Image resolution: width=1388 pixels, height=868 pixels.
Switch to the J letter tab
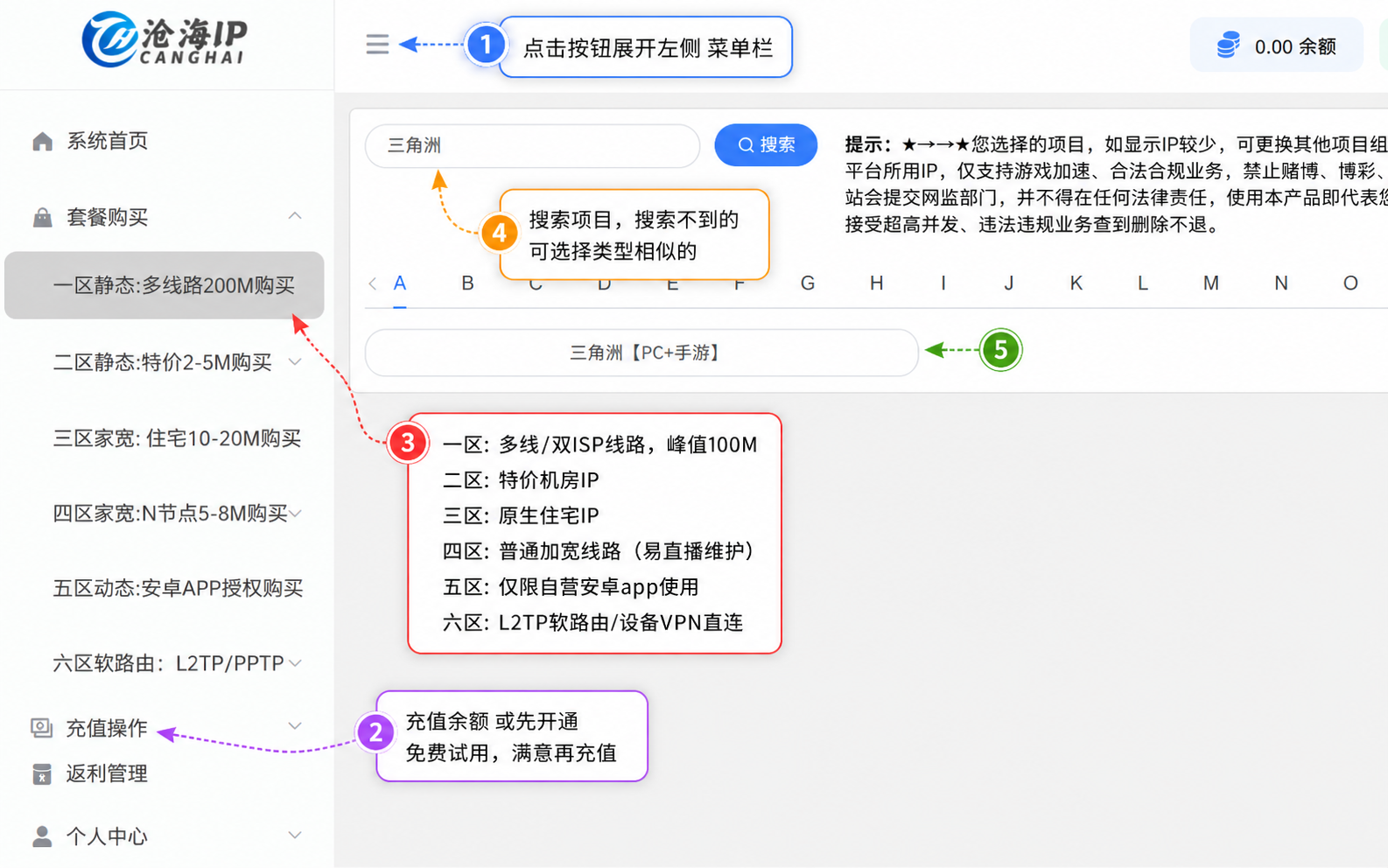[1009, 283]
